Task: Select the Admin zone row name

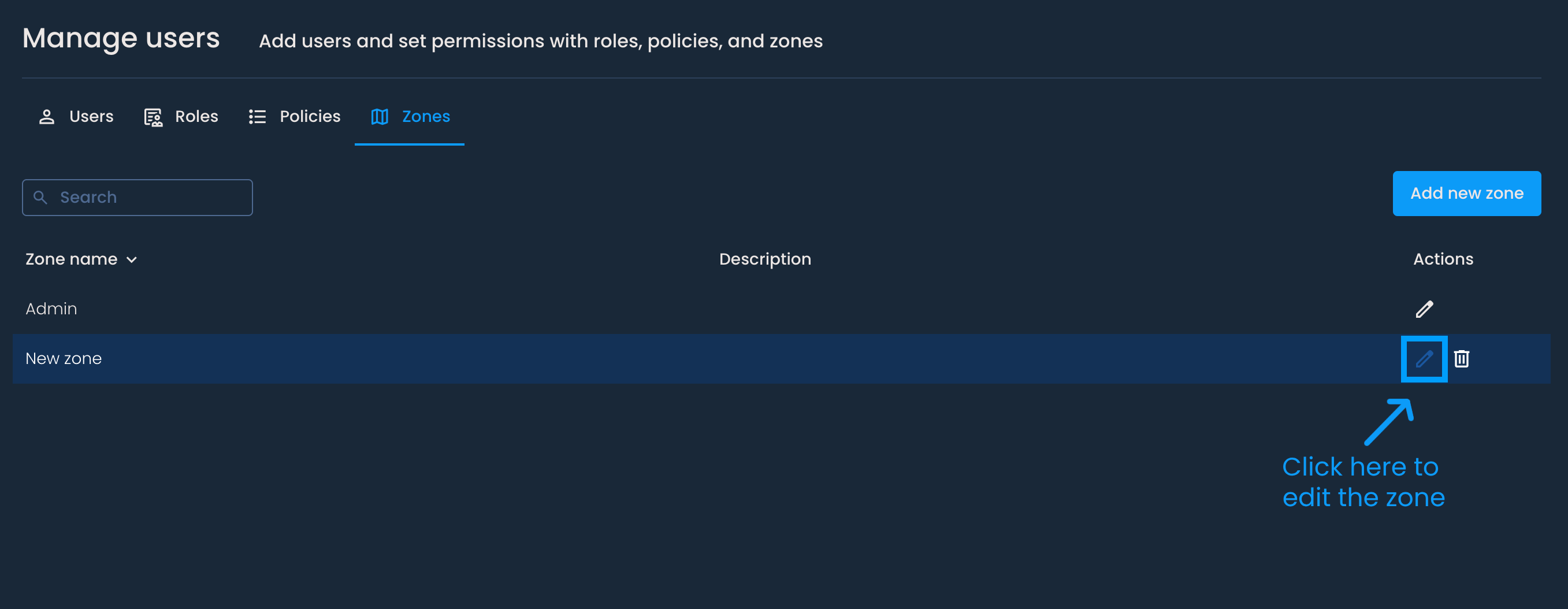Action: click(51, 309)
